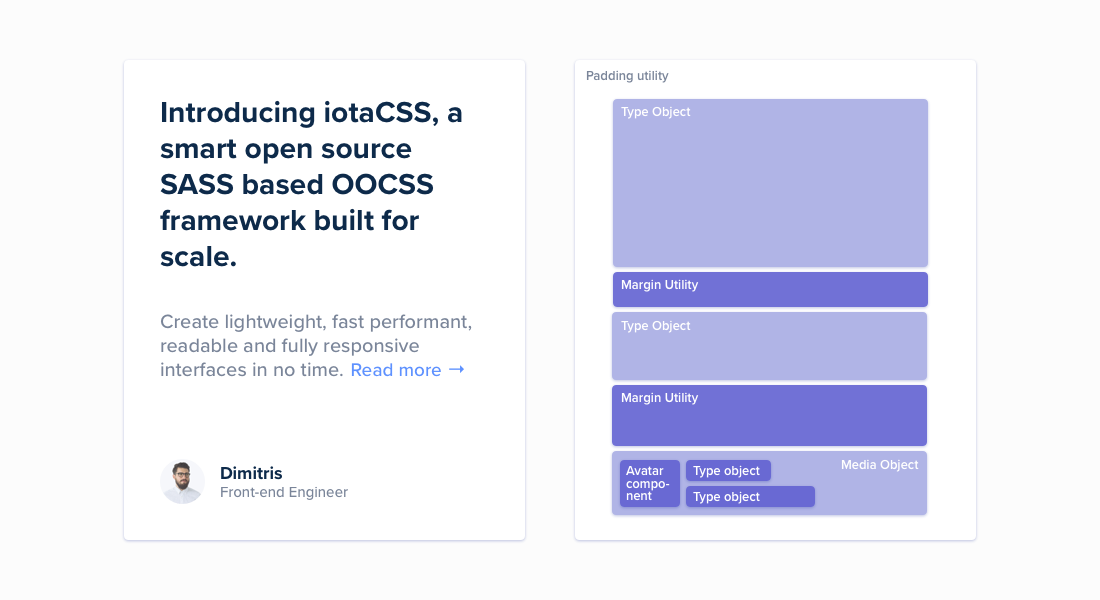Image resolution: width=1100 pixels, height=600 pixels.
Task: Select the Avatar component chip in Media Object
Action: point(648,482)
